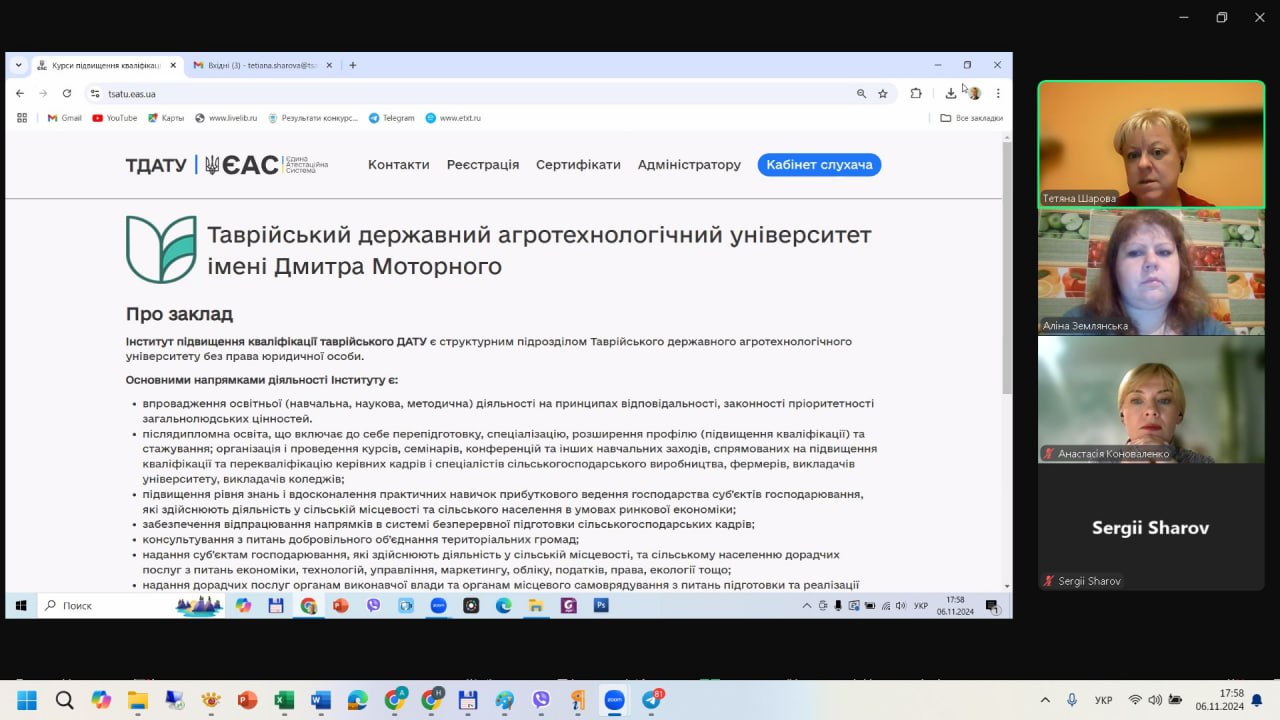Image resolution: width=1280 pixels, height=720 pixels.
Task: Click the webpage vertical scrollbar thumb
Action: (1007, 267)
